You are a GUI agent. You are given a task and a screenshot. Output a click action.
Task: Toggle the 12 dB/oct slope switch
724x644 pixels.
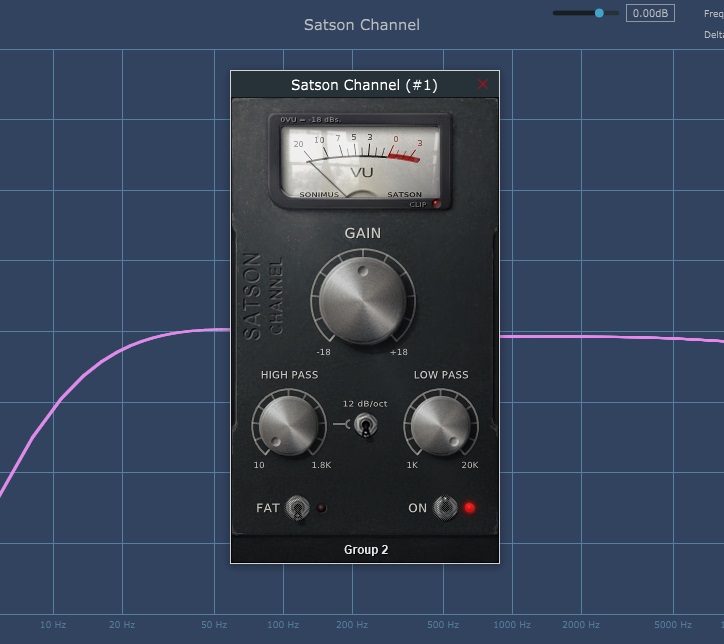366,425
